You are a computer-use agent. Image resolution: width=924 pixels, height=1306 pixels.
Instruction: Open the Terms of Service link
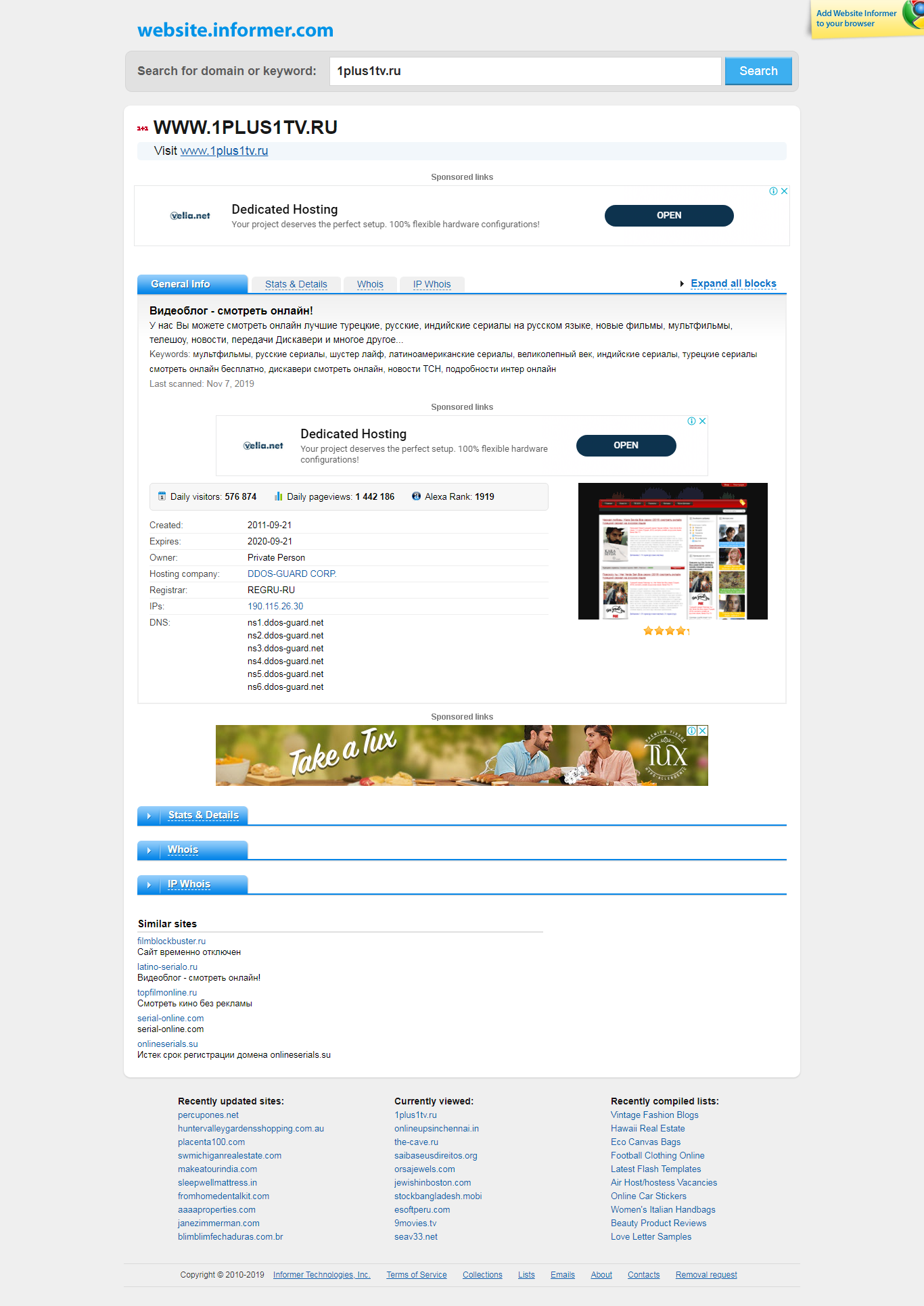tap(417, 1275)
